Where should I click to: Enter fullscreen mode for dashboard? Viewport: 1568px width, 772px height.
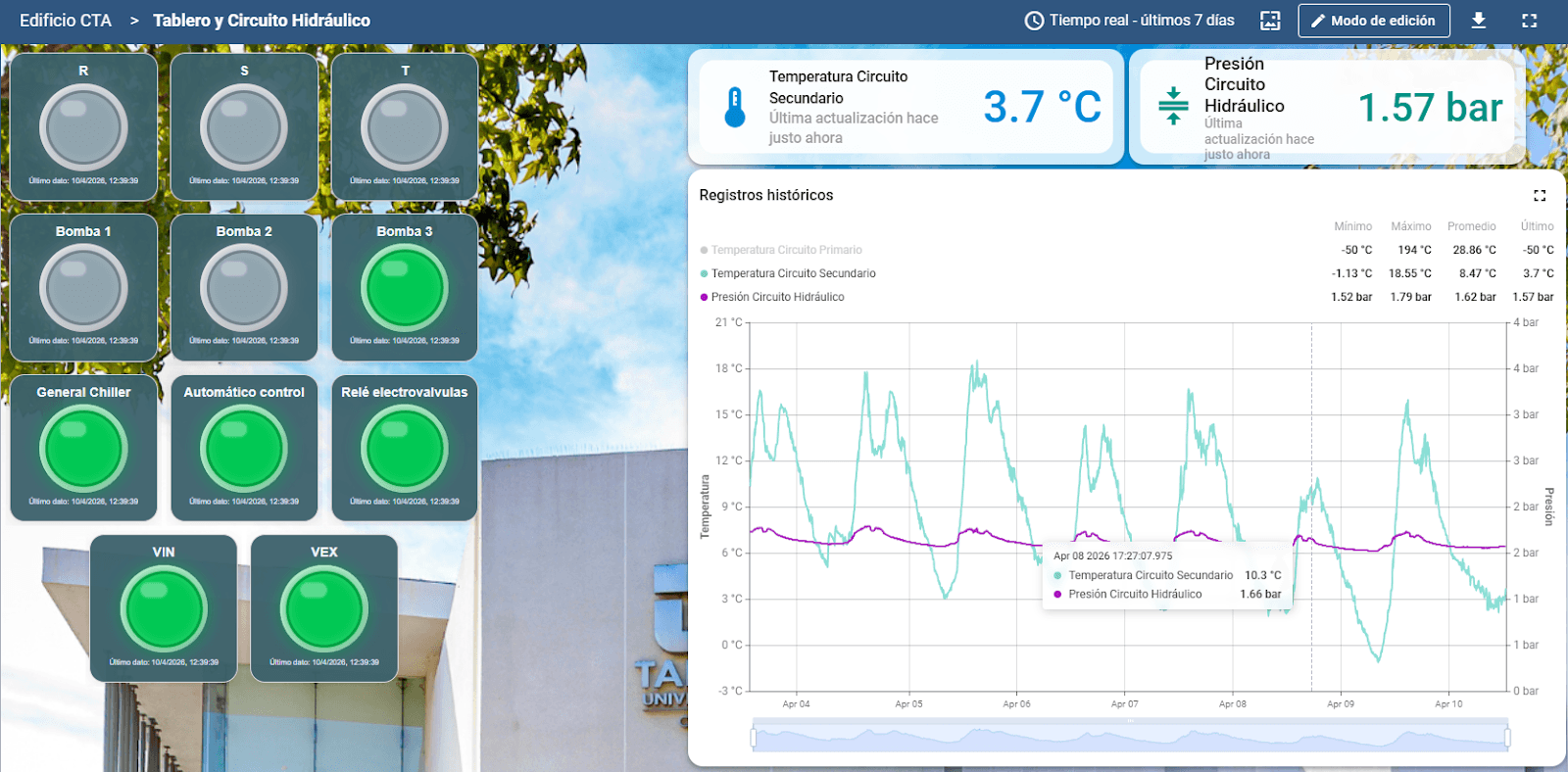point(1529,21)
